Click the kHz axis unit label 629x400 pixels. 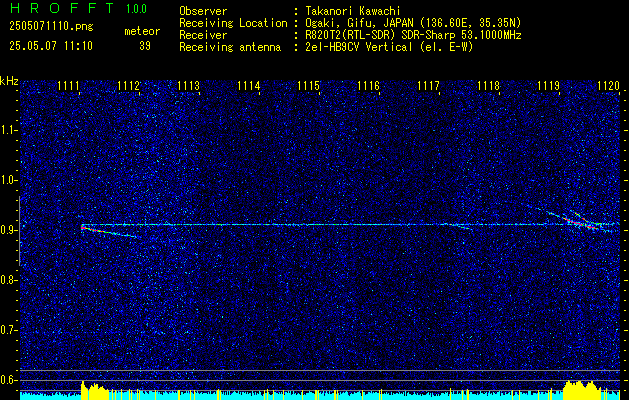(x=9, y=81)
